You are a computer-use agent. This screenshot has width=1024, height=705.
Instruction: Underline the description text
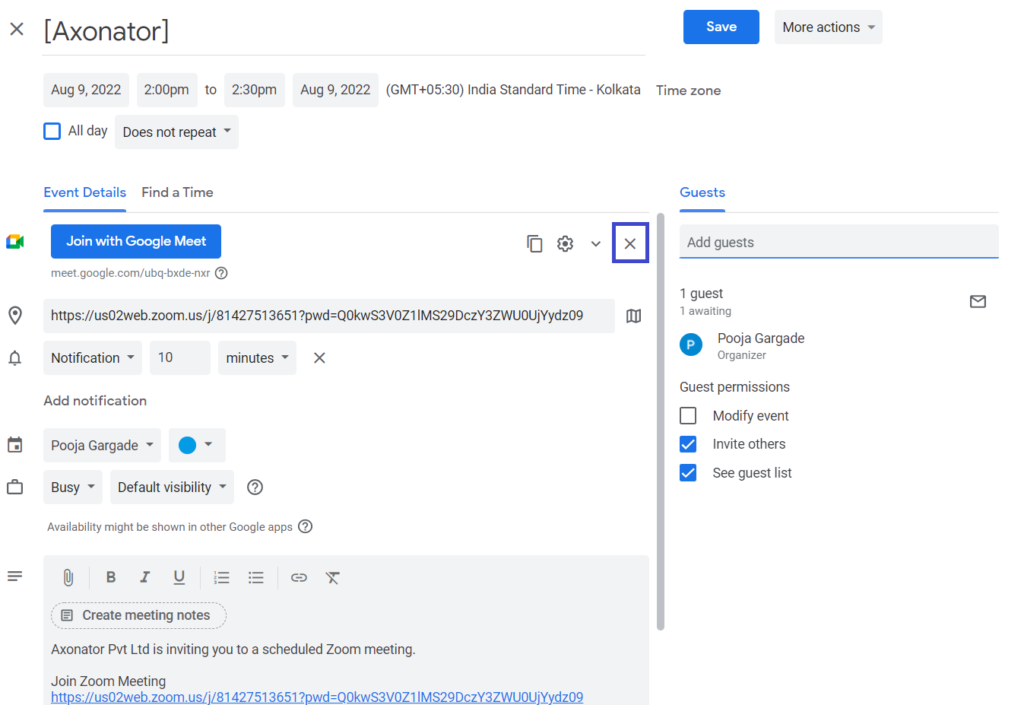click(x=178, y=577)
